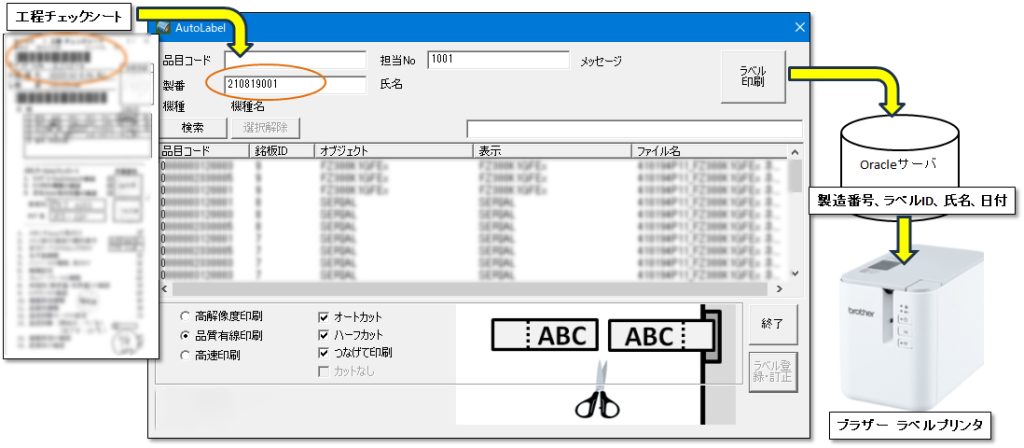Click inside the 品目コード input field

tap(296, 61)
